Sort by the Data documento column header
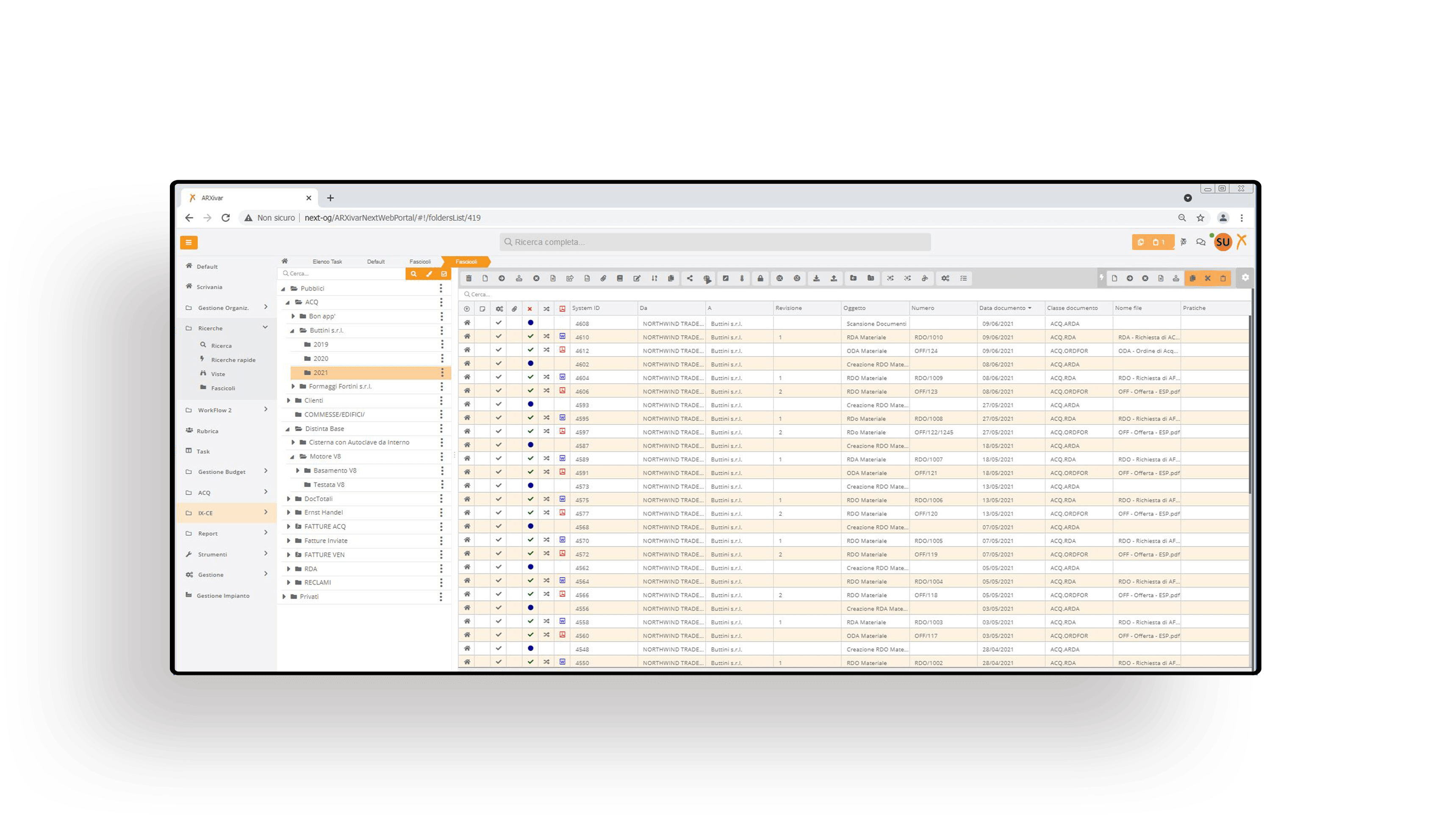This screenshot has height=840, width=1447. click(x=1002, y=308)
